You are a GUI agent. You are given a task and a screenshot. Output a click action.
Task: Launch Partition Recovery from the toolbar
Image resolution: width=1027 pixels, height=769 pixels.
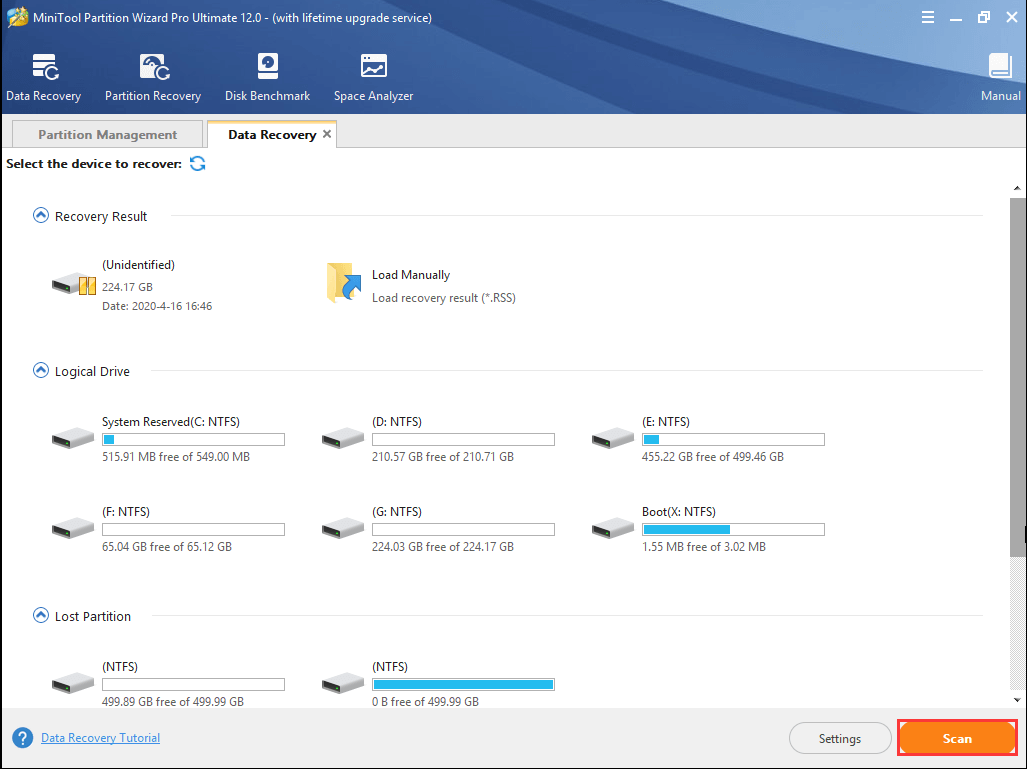(153, 77)
